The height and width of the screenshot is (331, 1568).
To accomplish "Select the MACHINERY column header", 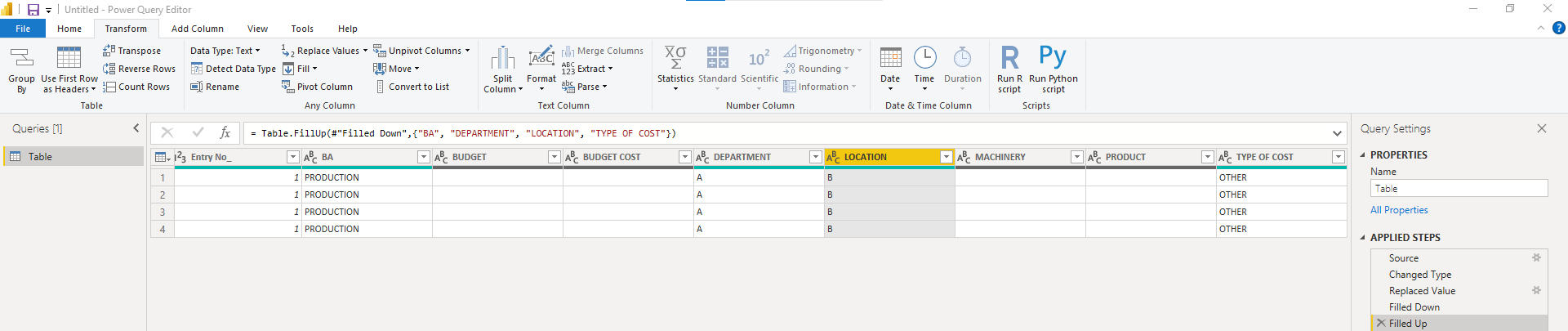I will pyautogui.click(x=1000, y=157).
